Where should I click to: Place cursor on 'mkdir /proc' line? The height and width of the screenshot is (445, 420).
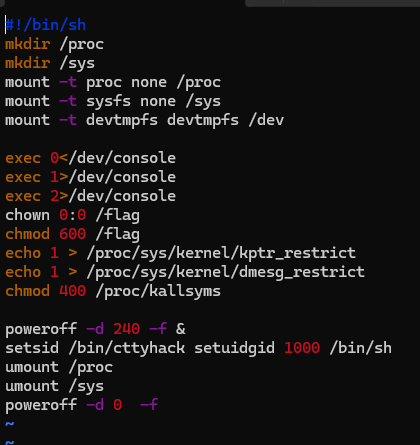tap(55, 44)
